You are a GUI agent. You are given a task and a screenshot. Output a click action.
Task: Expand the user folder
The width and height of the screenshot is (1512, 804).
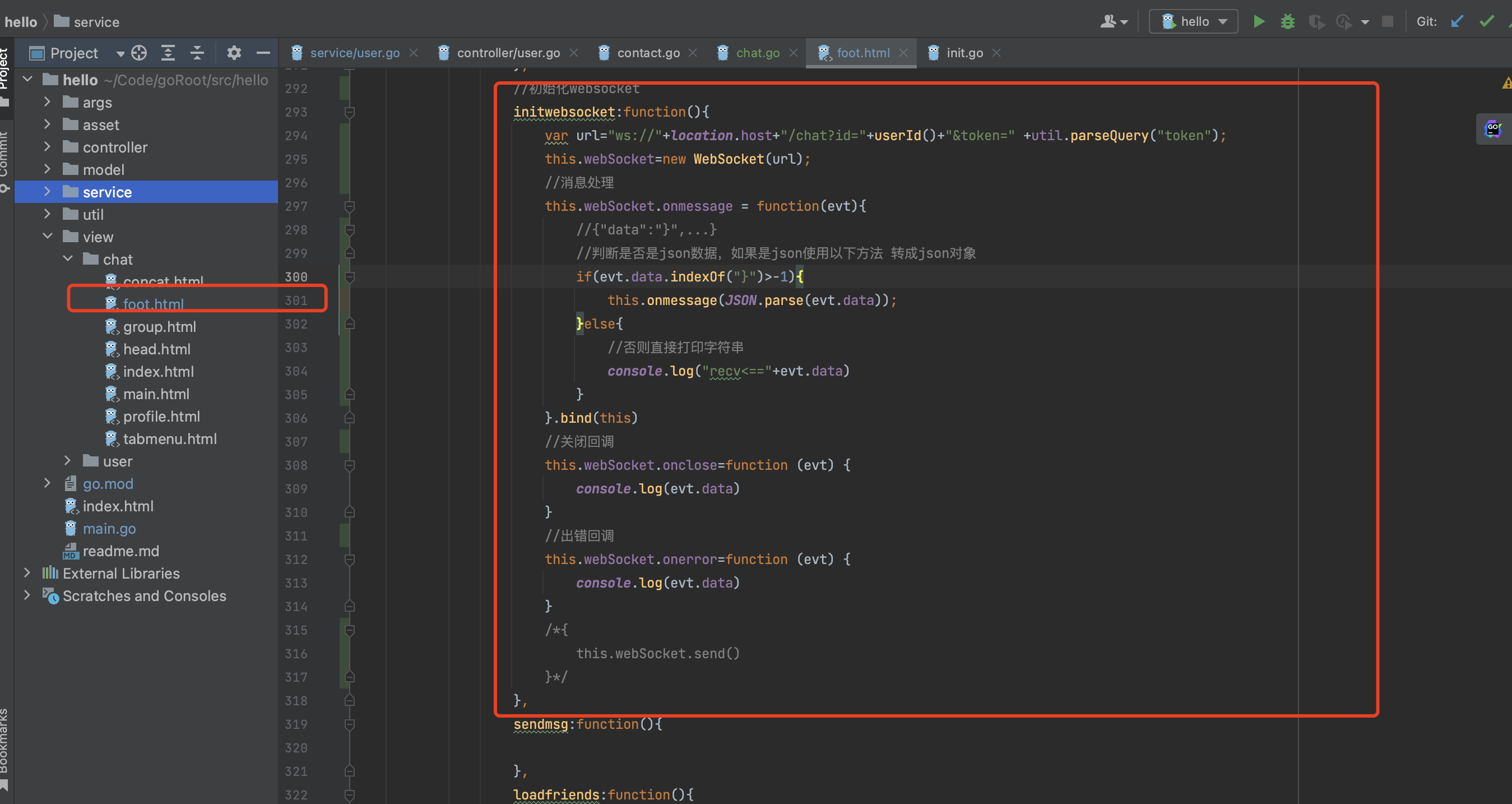[x=67, y=460]
